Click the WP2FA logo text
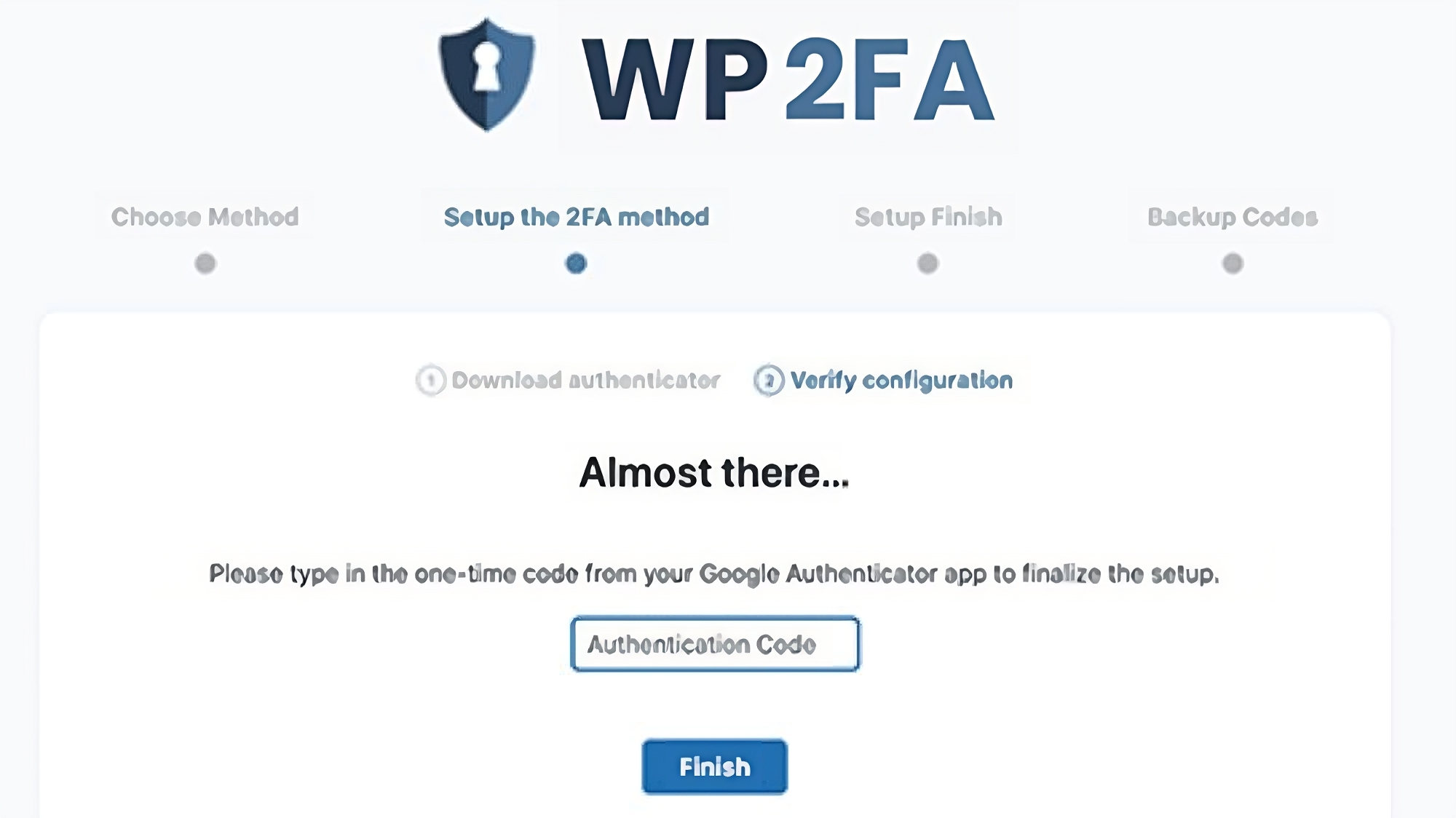This screenshot has width=1456, height=818. pos(788,79)
